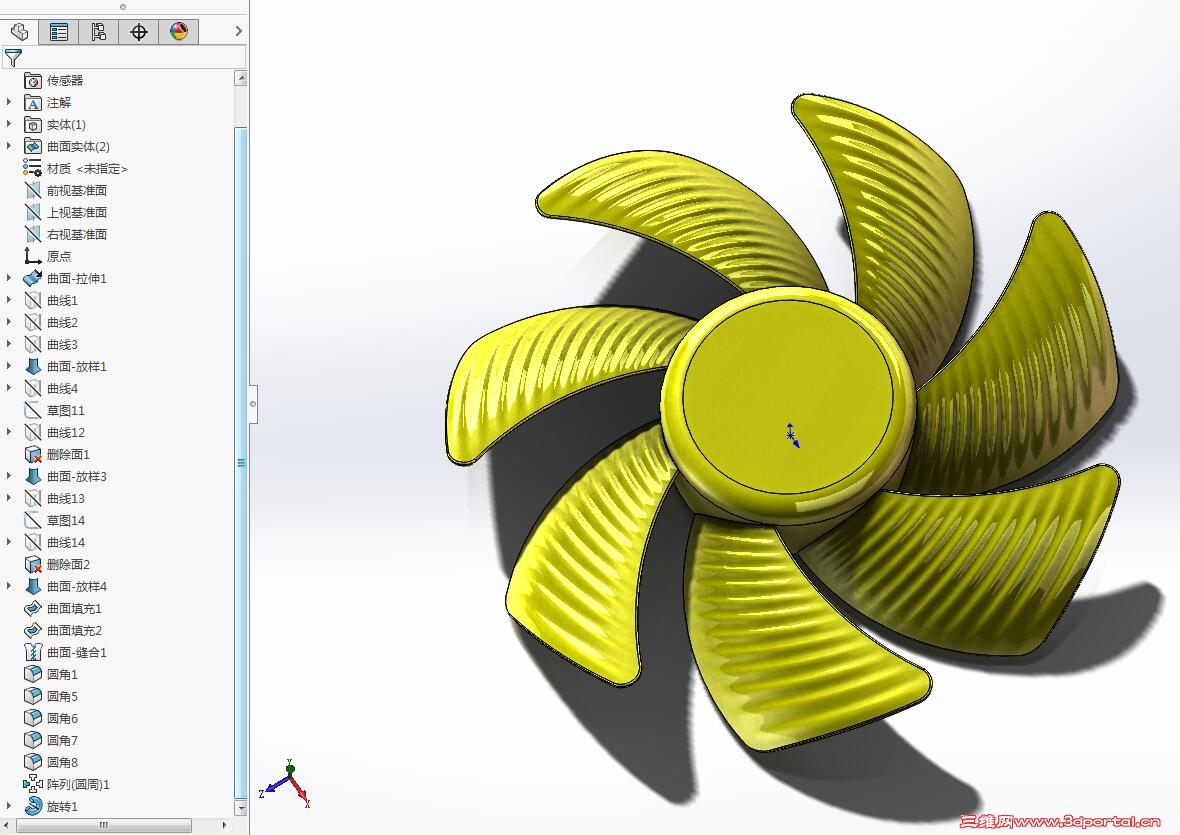Select the 注解 annotations icon
The width and height of the screenshot is (1180, 835).
pyautogui.click(x=32, y=102)
